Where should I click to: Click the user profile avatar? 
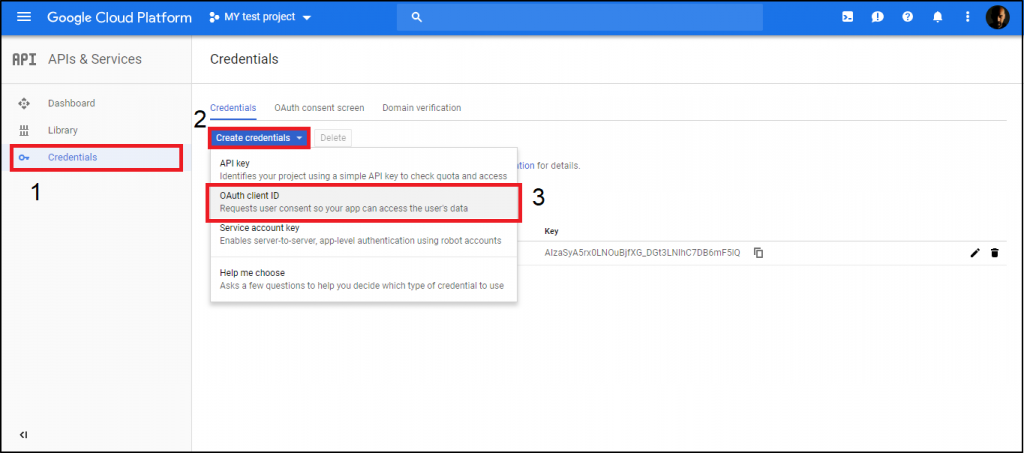(x=997, y=17)
